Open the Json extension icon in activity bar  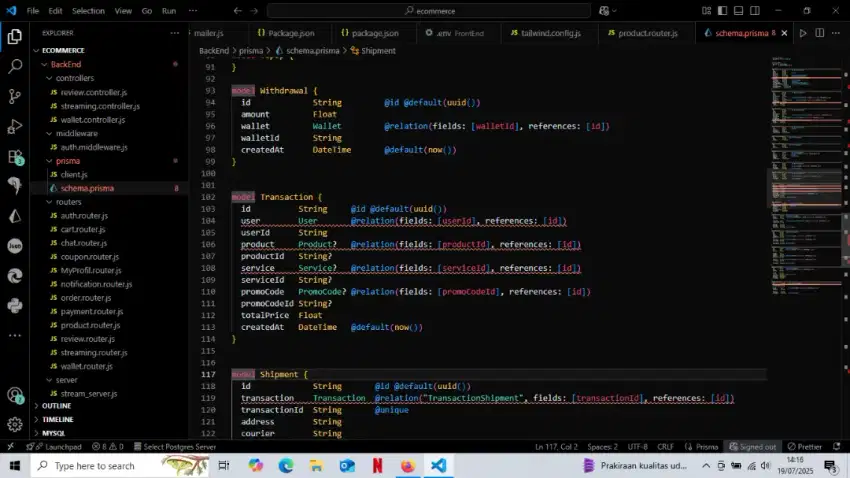[15, 246]
